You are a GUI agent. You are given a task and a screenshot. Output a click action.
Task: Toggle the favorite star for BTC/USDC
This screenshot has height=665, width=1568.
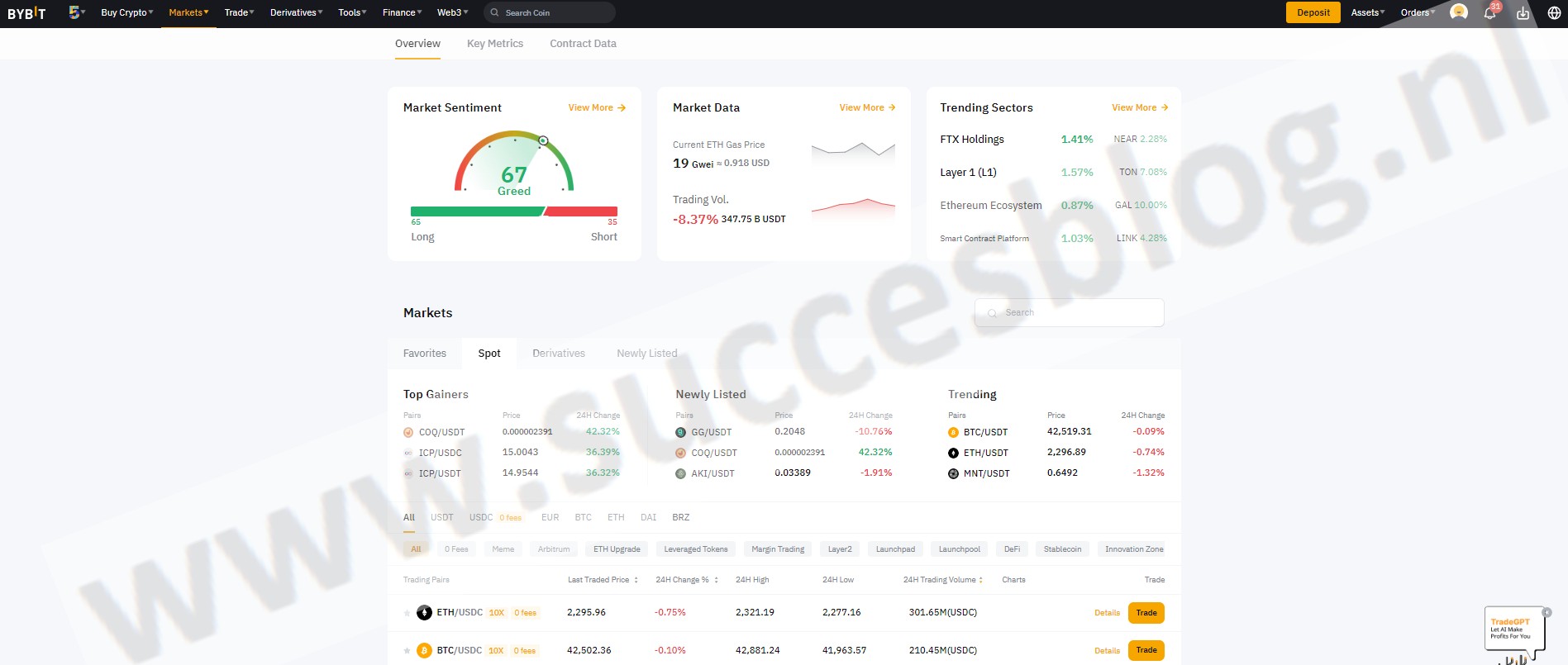point(407,651)
